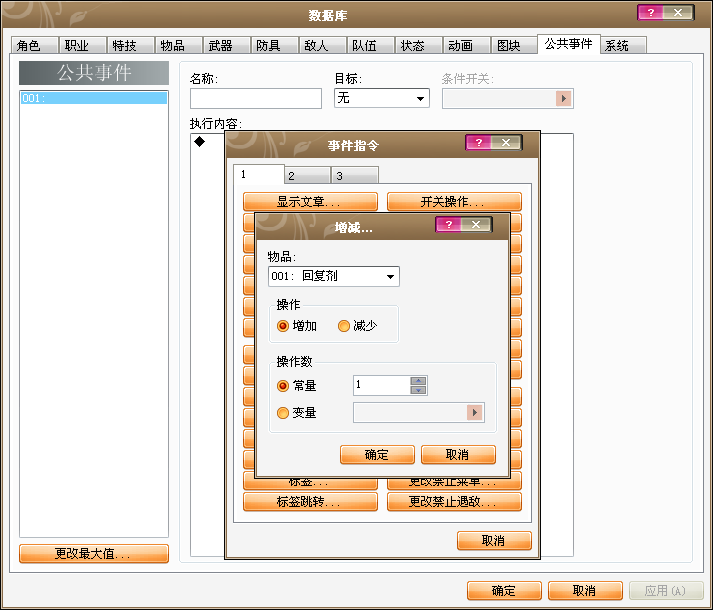Click arrow button of 条件开关 field
The image size is (713, 610).
[x=563, y=98]
